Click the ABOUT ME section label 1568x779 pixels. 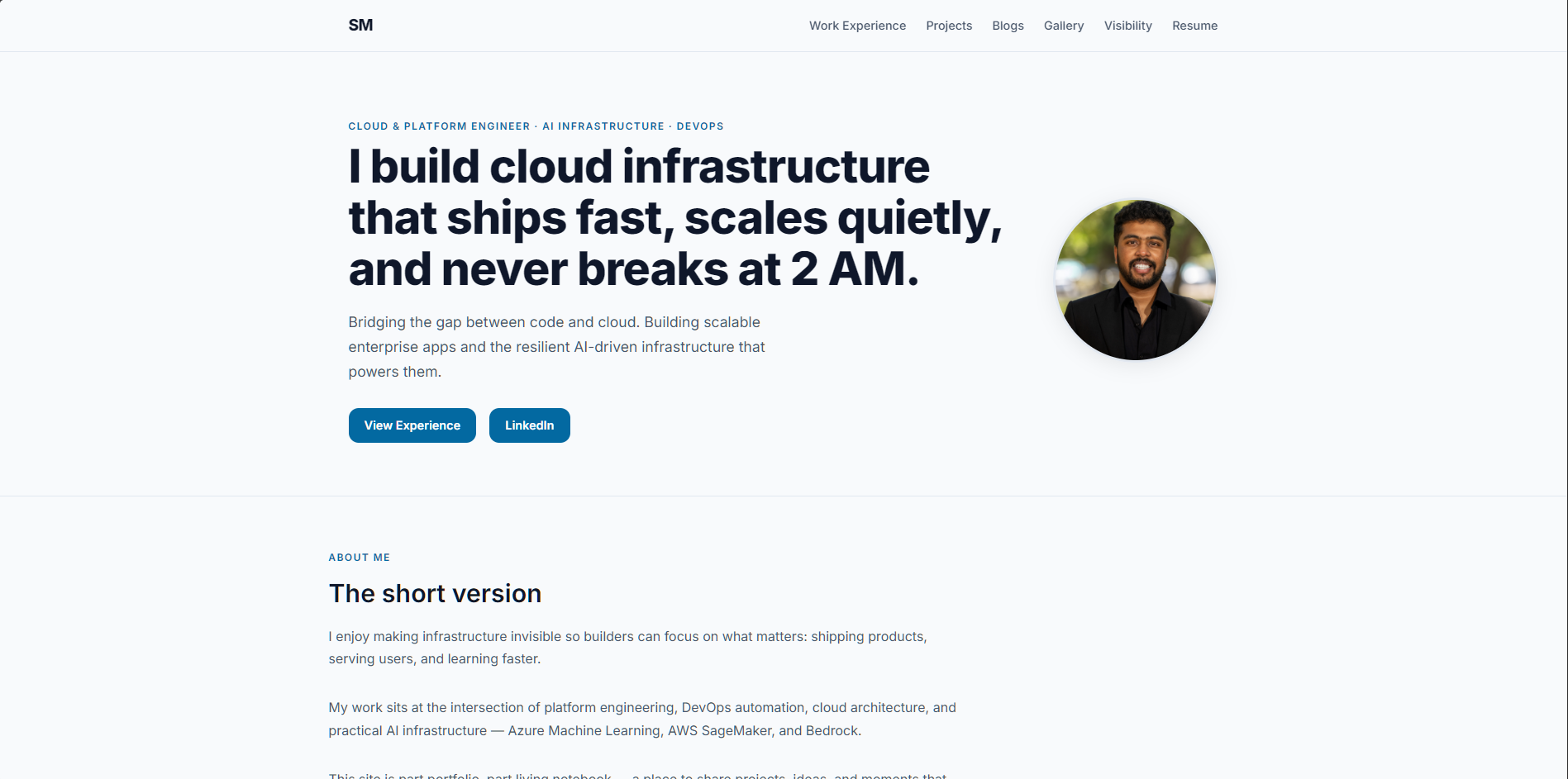pos(359,557)
